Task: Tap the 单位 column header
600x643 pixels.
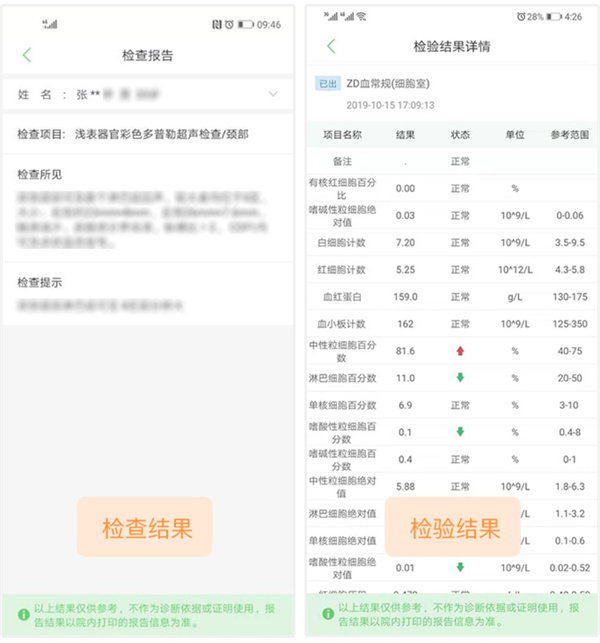Action: coord(515,135)
